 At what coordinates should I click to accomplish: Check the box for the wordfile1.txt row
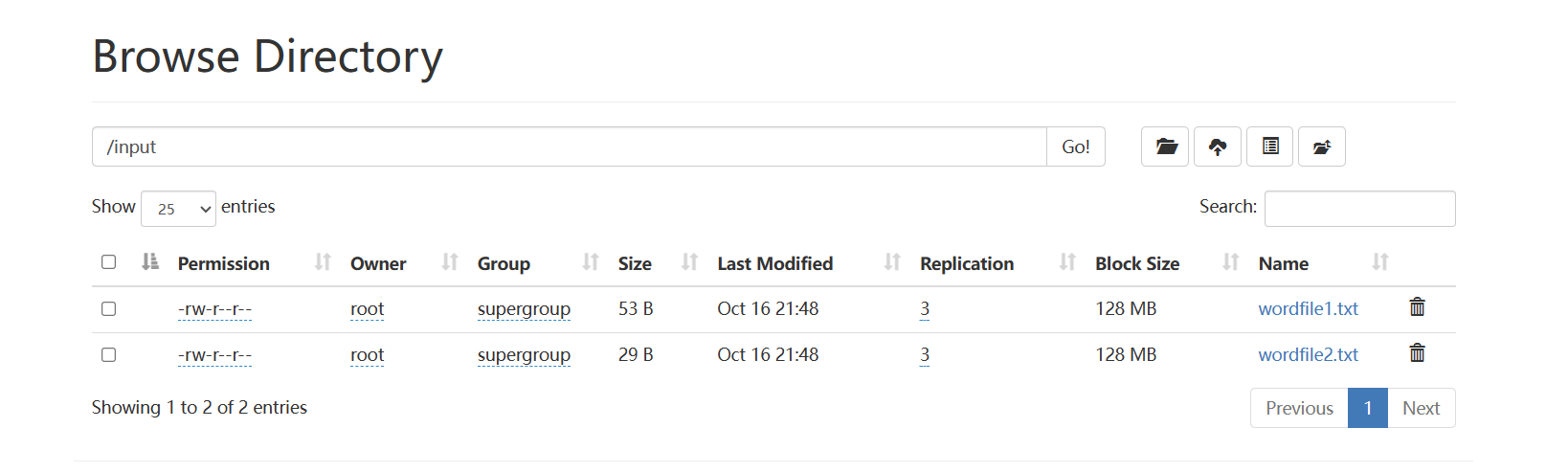109,308
